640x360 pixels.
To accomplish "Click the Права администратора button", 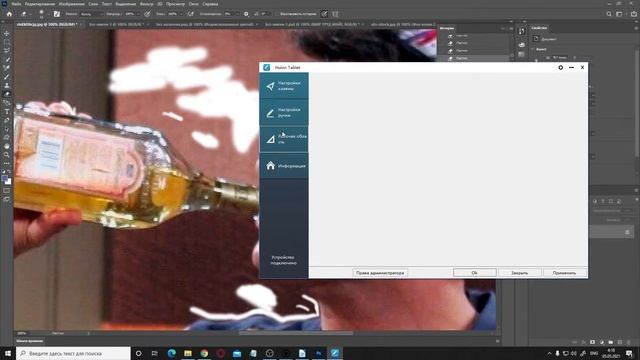I will (380, 273).
